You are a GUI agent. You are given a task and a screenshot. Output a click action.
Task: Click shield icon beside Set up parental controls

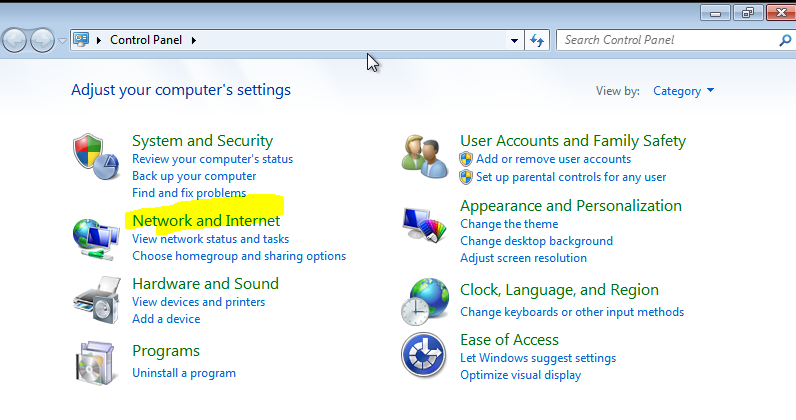(x=466, y=177)
